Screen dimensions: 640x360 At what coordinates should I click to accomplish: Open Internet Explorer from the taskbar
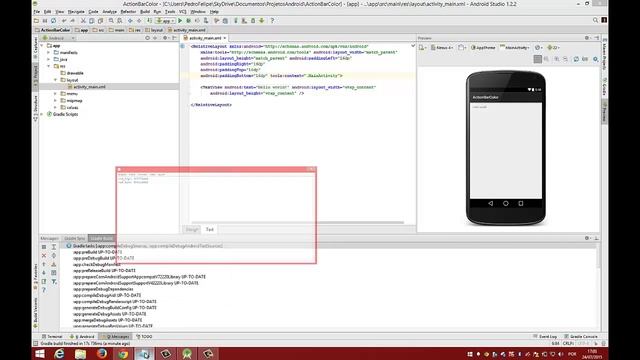pos(59,353)
